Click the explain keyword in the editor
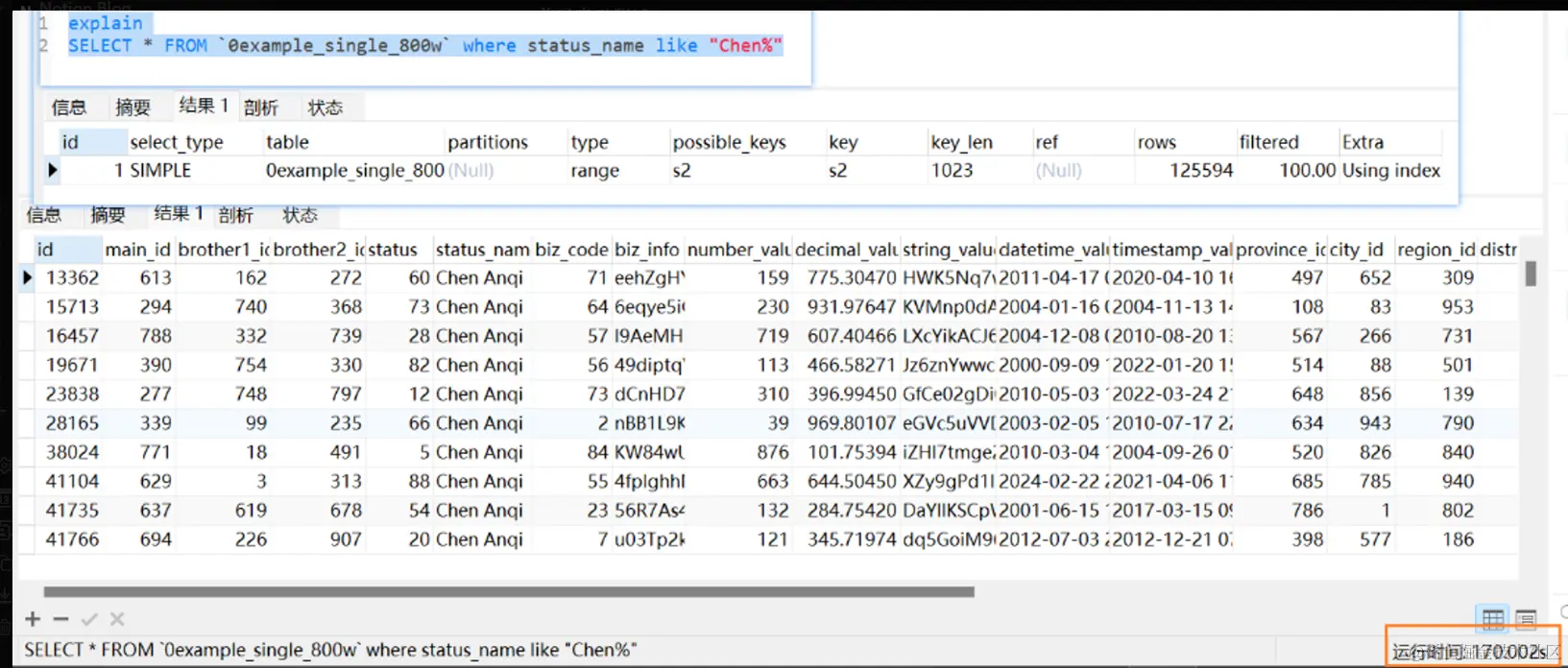 [x=105, y=22]
